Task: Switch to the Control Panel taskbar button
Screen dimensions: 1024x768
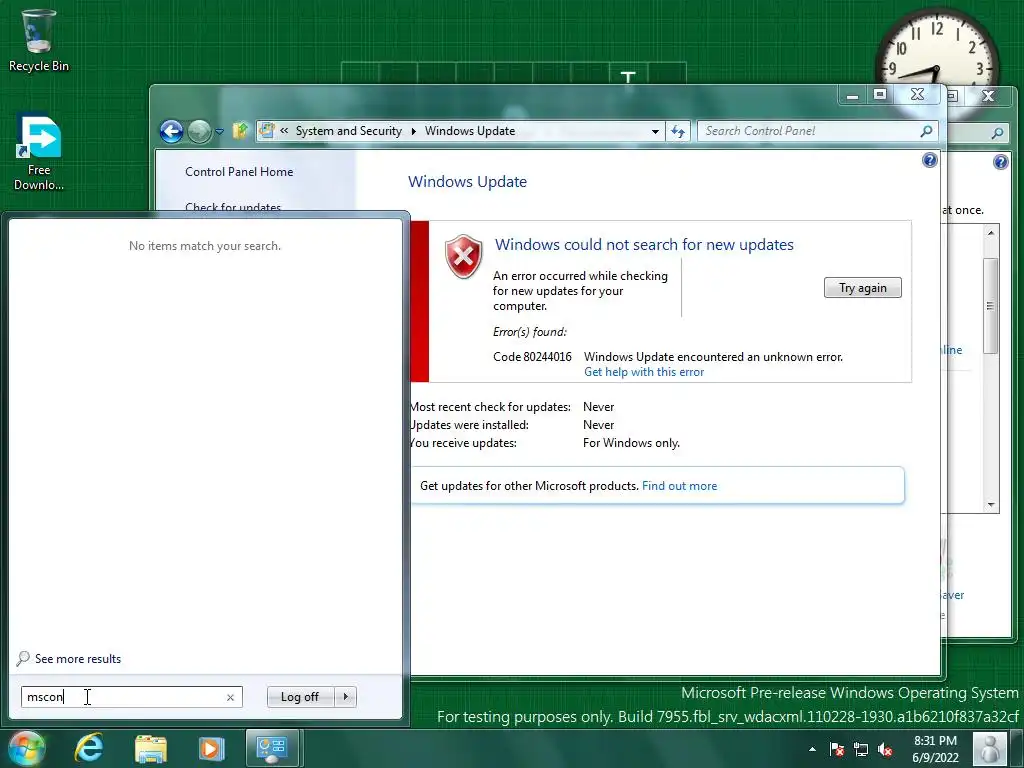Action: tap(272, 748)
